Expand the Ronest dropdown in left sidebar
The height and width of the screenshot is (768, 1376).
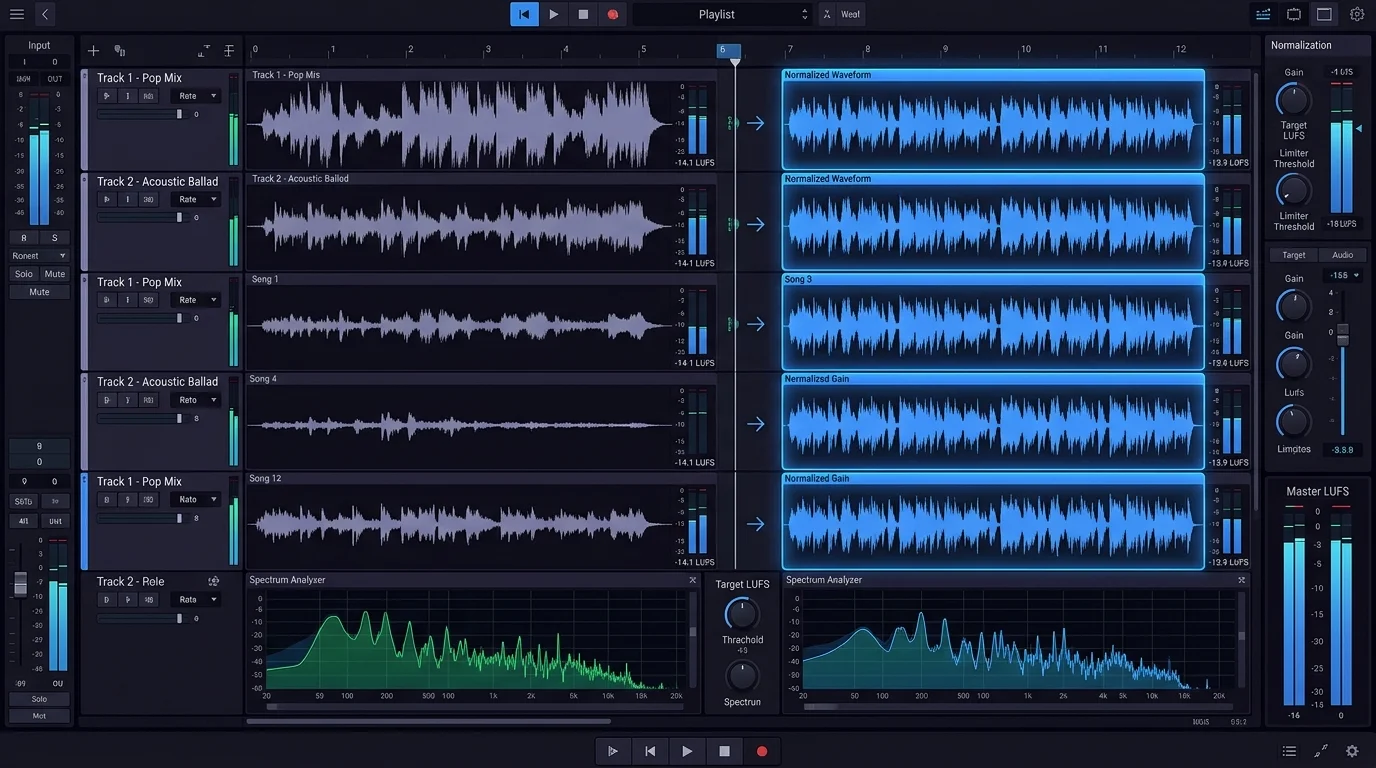(x=38, y=255)
